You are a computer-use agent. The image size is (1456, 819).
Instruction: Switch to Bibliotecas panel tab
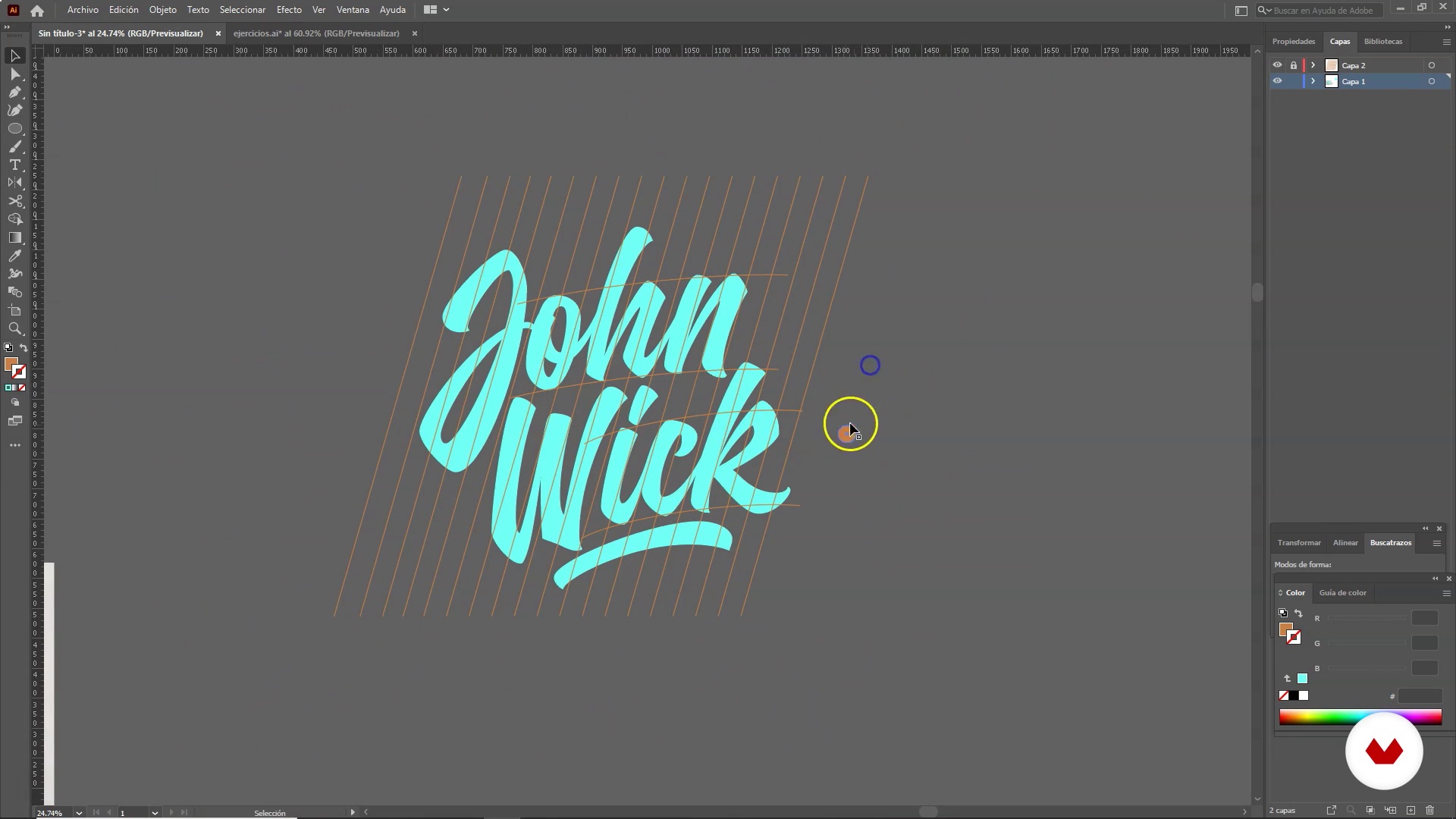[x=1383, y=42]
